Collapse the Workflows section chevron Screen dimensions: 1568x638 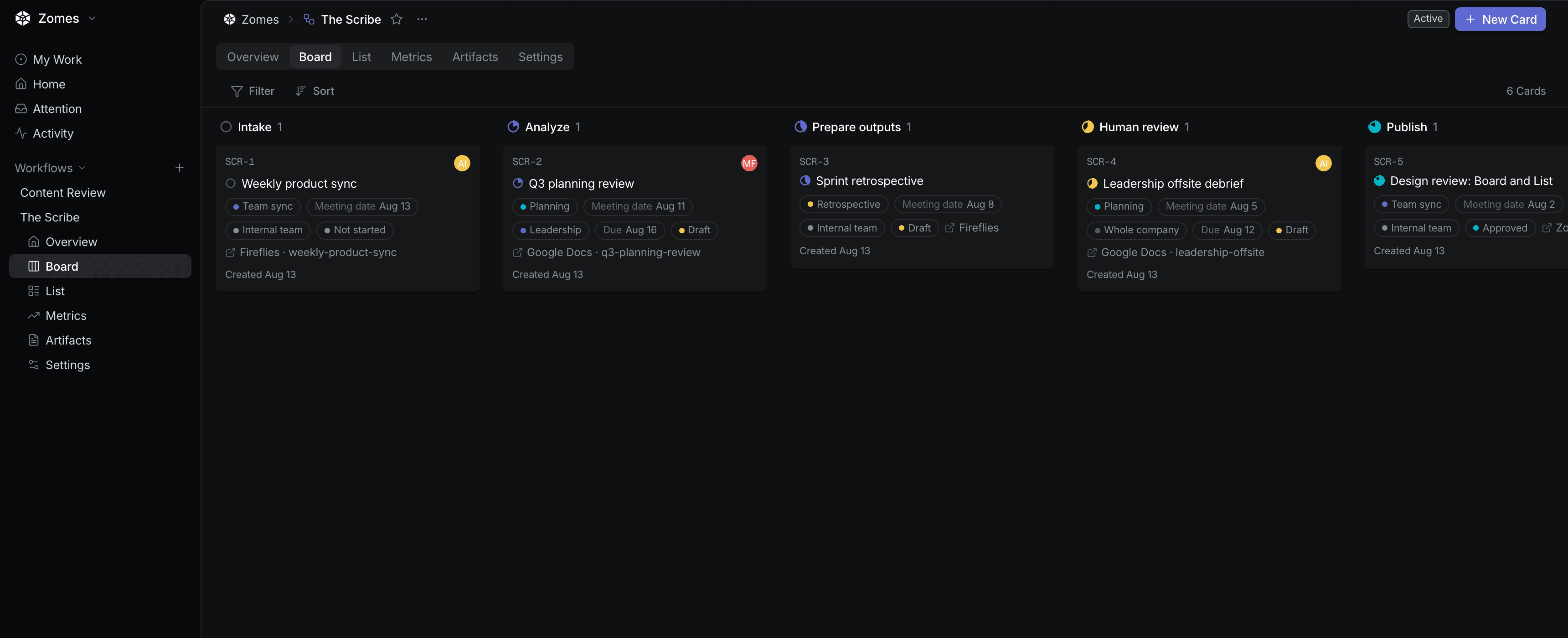[x=82, y=168]
